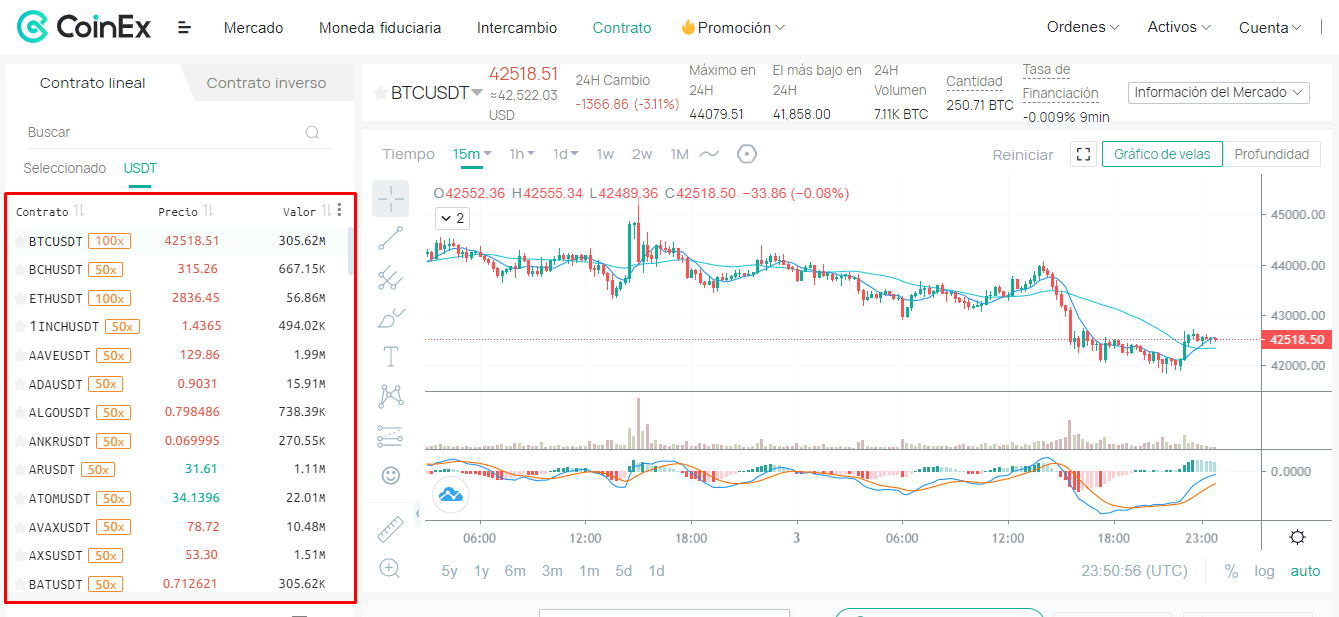Toggle the auto scale option
Image resolution: width=1339 pixels, height=617 pixels.
pos(1305,571)
